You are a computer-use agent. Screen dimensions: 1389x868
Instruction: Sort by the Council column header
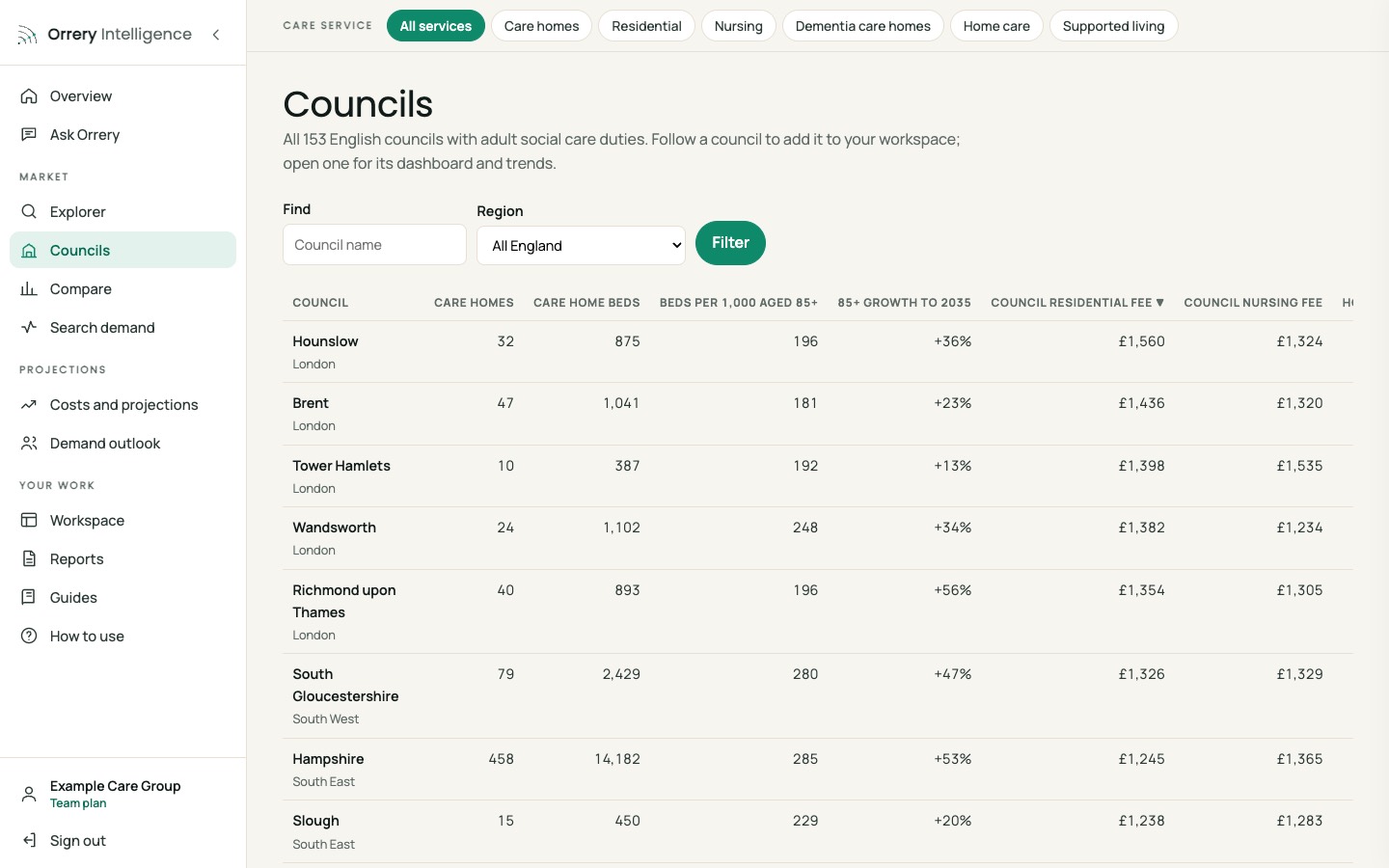click(x=320, y=303)
